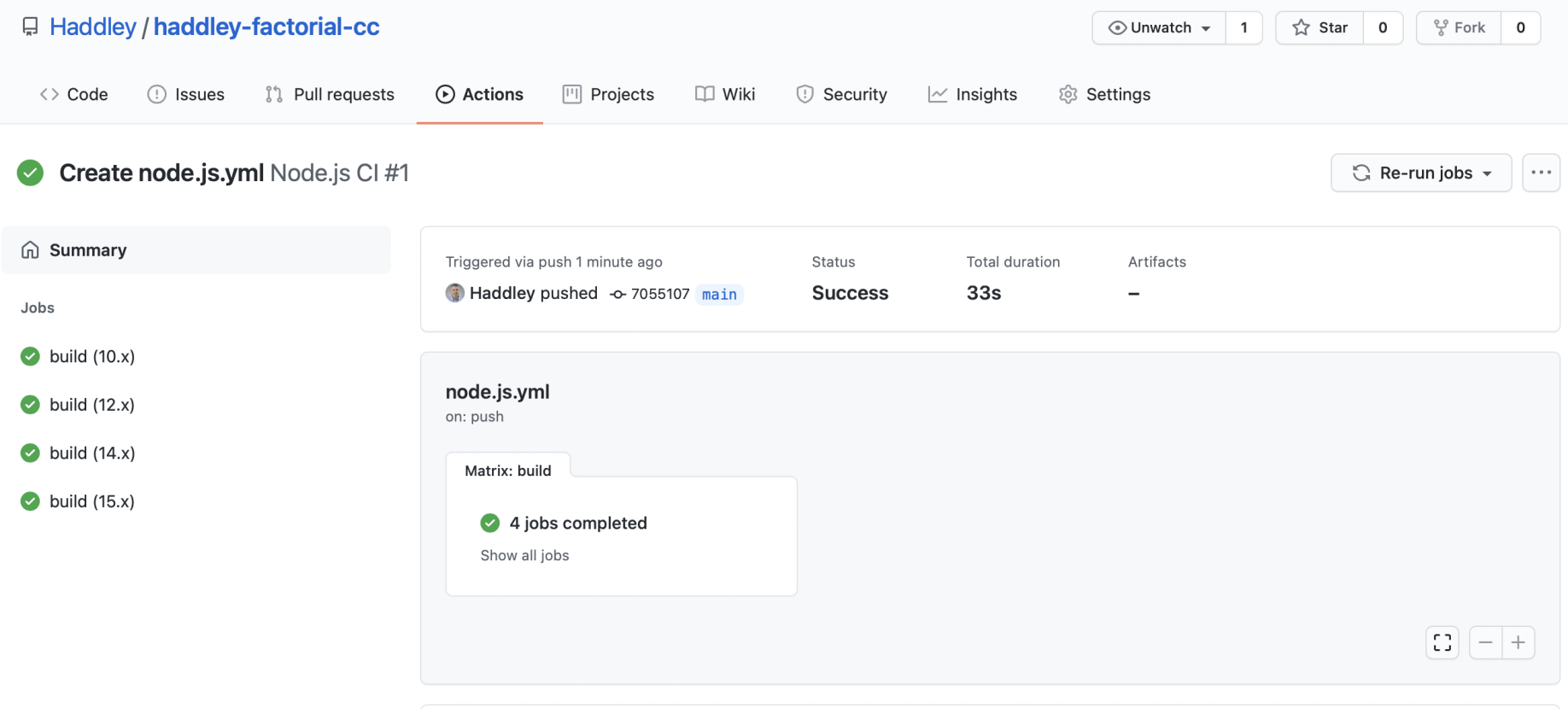Open the three-dot options menu

[1541, 173]
